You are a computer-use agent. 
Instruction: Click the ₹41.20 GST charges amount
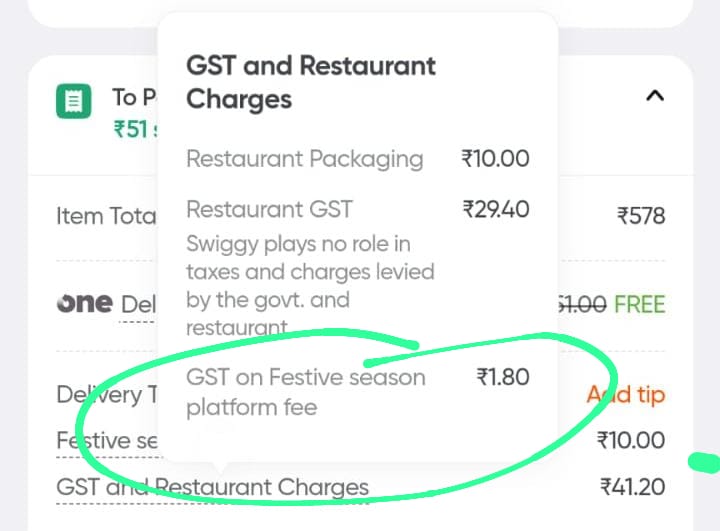[x=632, y=487]
